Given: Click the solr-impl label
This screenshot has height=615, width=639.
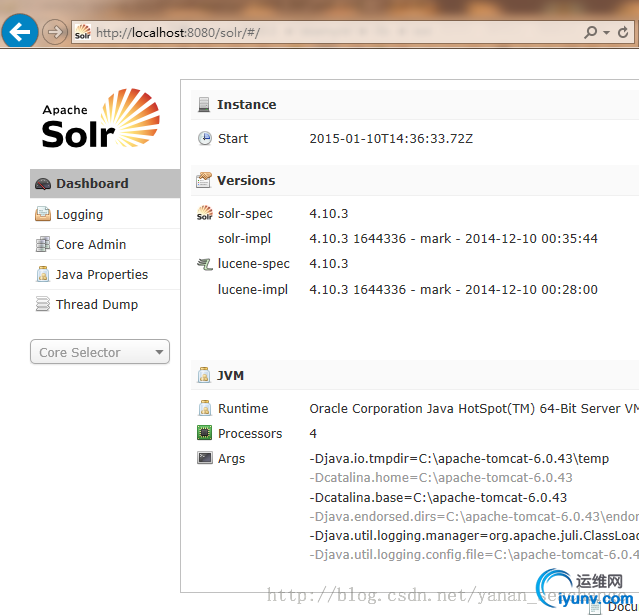Looking at the screenshot, I should pos(244,238).
